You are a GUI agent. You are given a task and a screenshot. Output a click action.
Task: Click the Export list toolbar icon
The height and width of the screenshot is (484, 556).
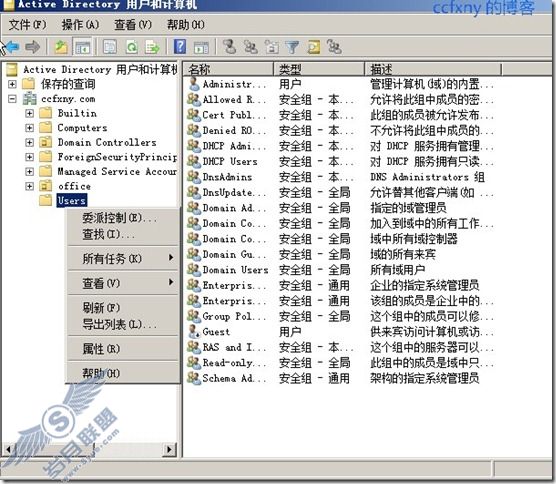point(153,47)
